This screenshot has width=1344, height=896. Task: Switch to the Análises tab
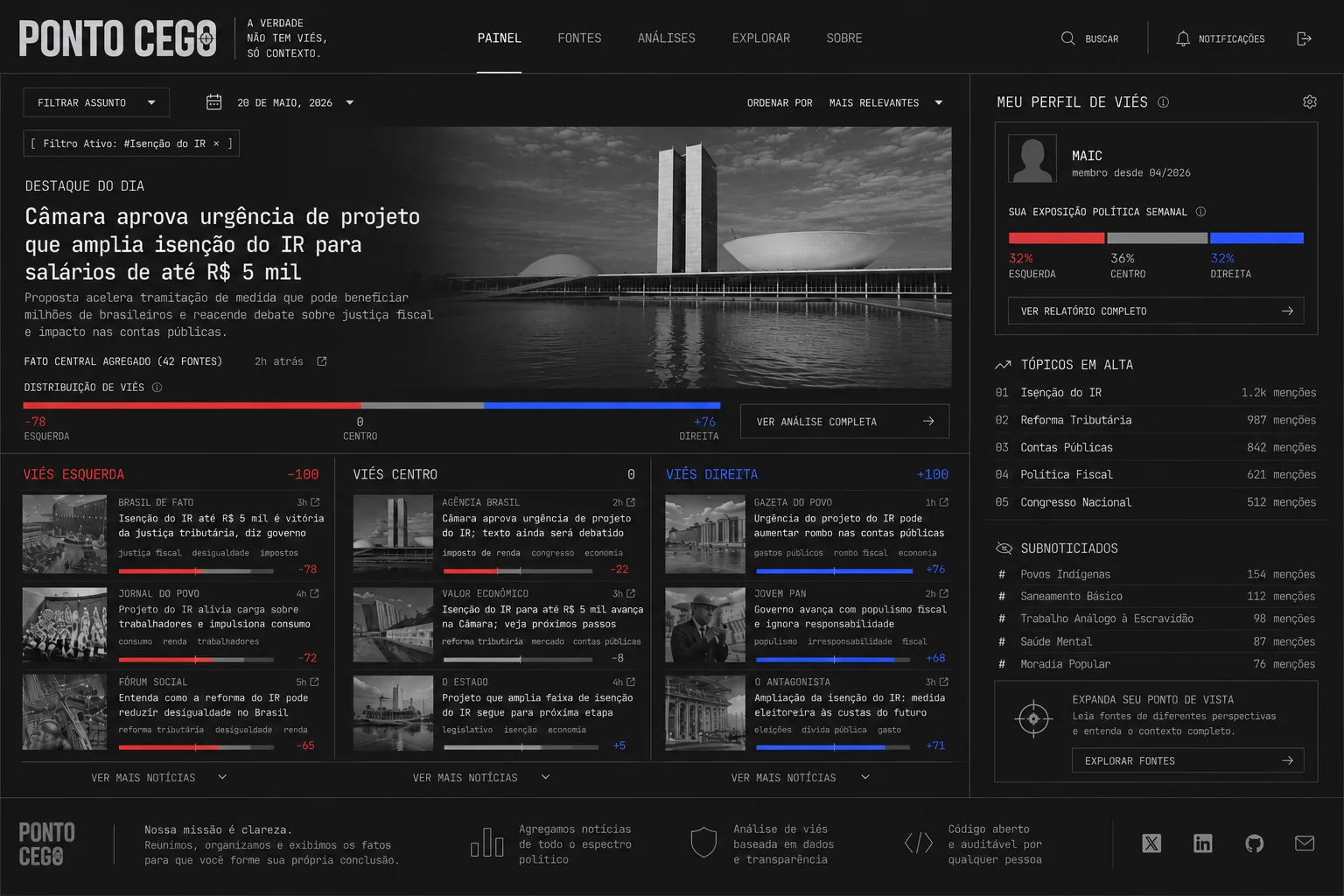[x=667, y=38]
